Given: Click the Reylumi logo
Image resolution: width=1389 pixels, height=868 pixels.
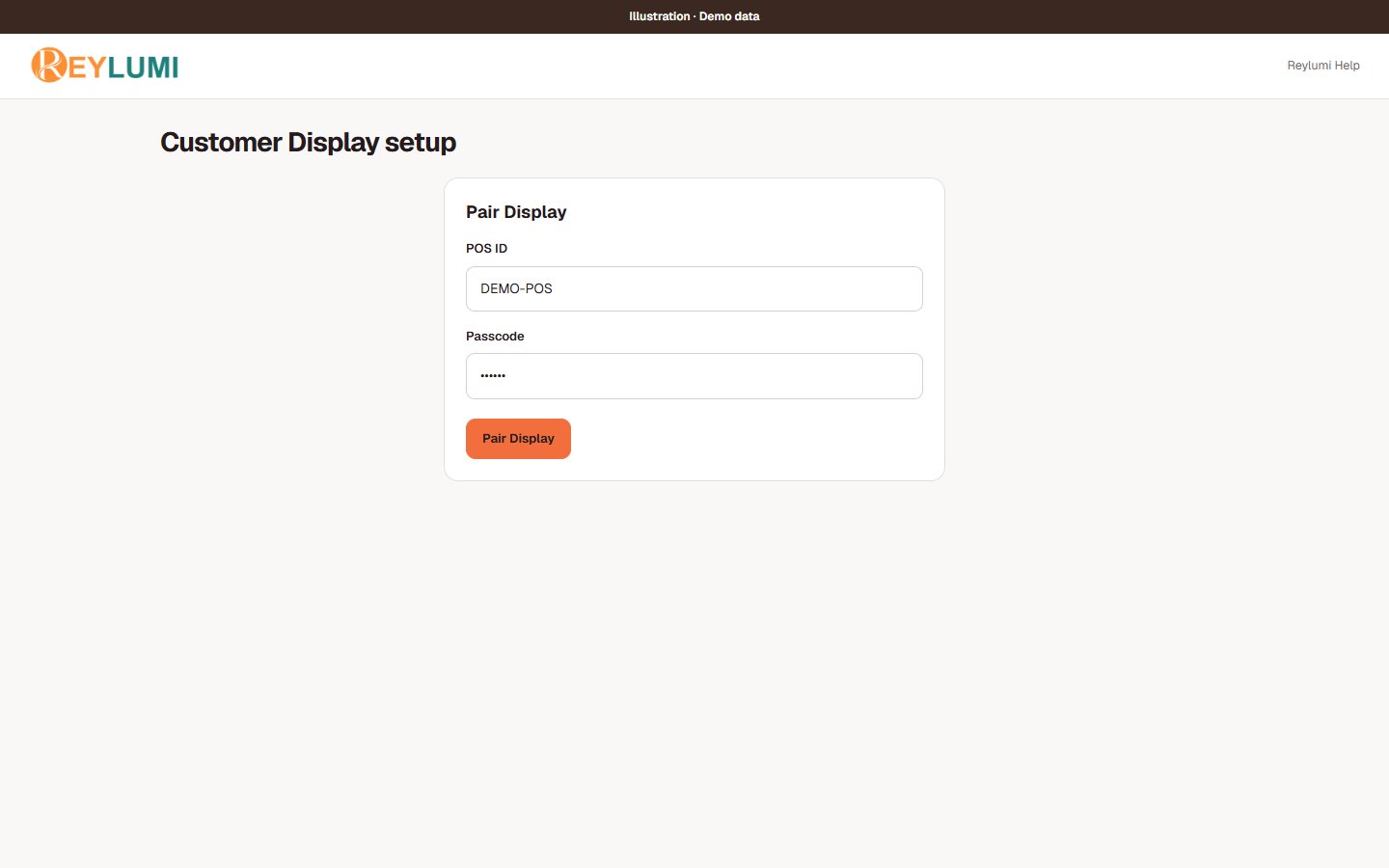Looking at the screenshot, I should click(x=104, y=66).
